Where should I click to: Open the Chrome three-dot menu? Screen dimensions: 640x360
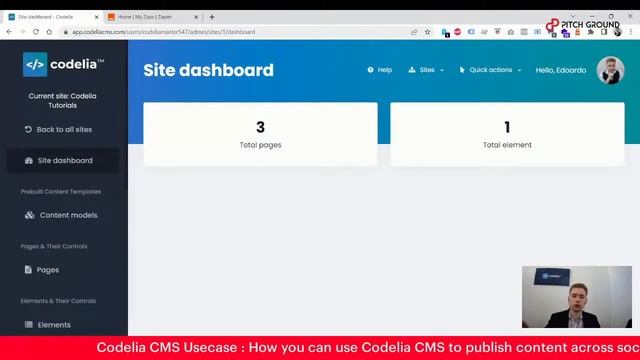pos(631,32)
